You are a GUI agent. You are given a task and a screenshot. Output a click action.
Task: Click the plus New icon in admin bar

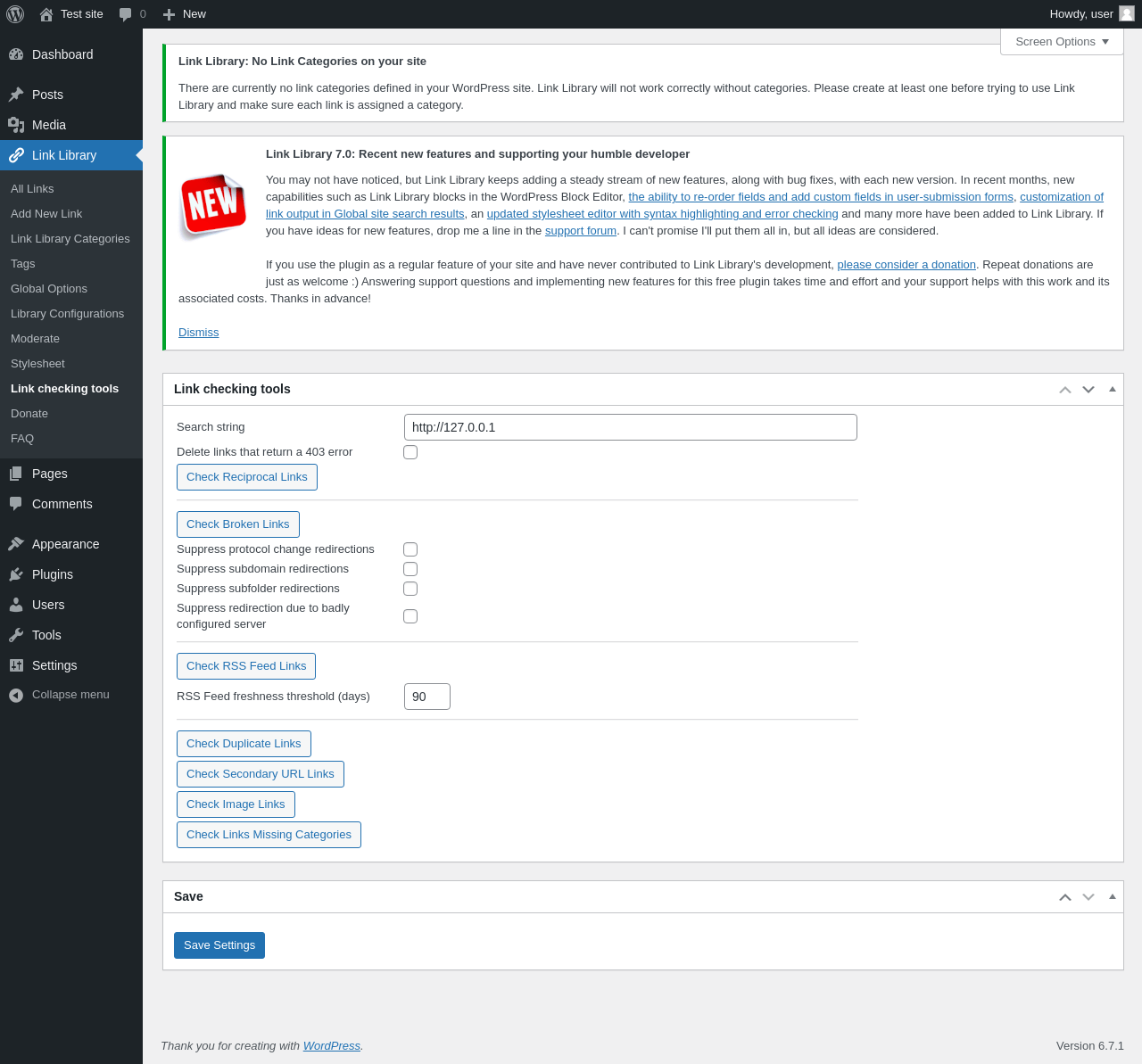coord(169,14)
